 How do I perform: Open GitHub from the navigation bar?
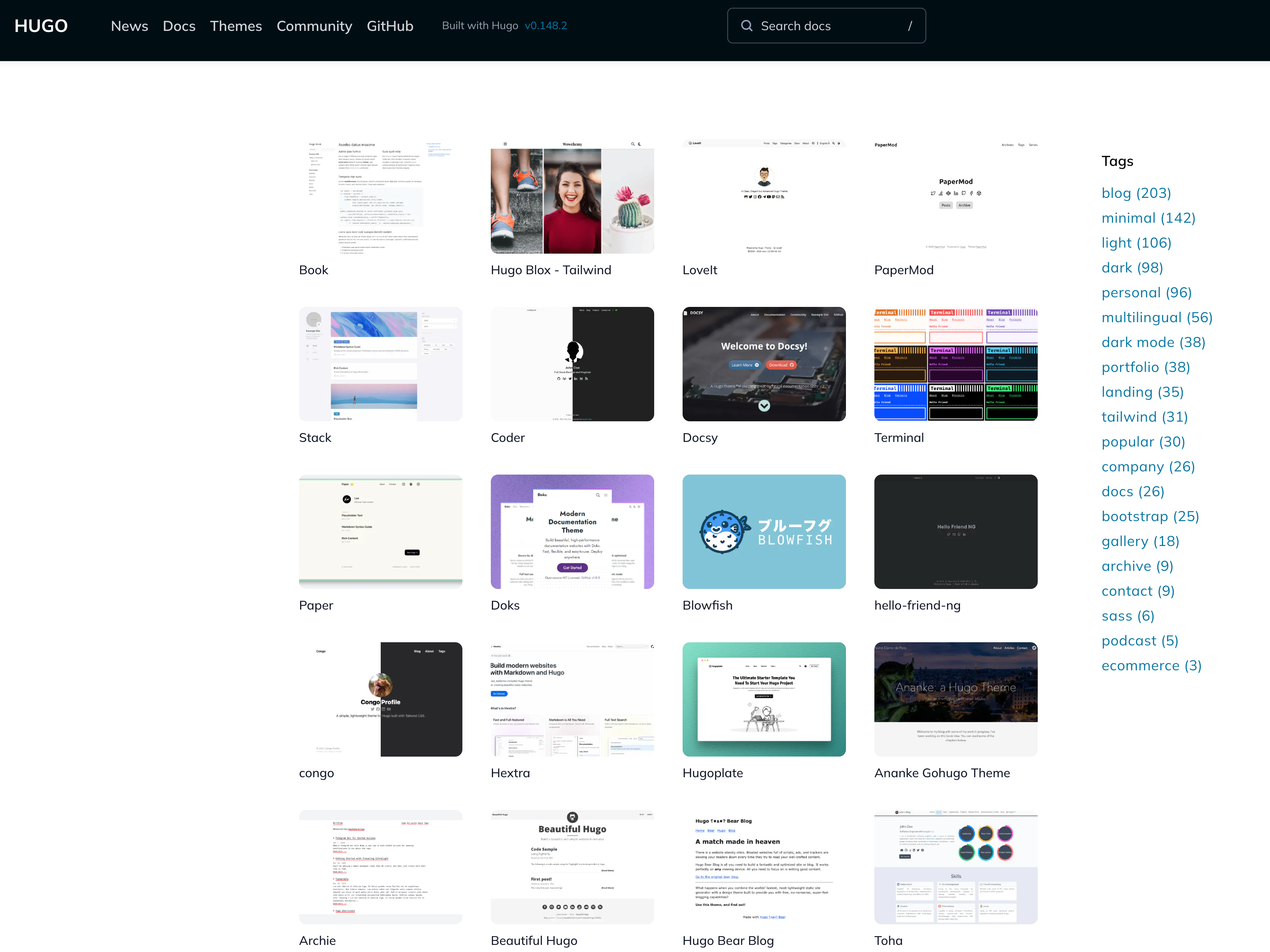(x=390, y=26)
